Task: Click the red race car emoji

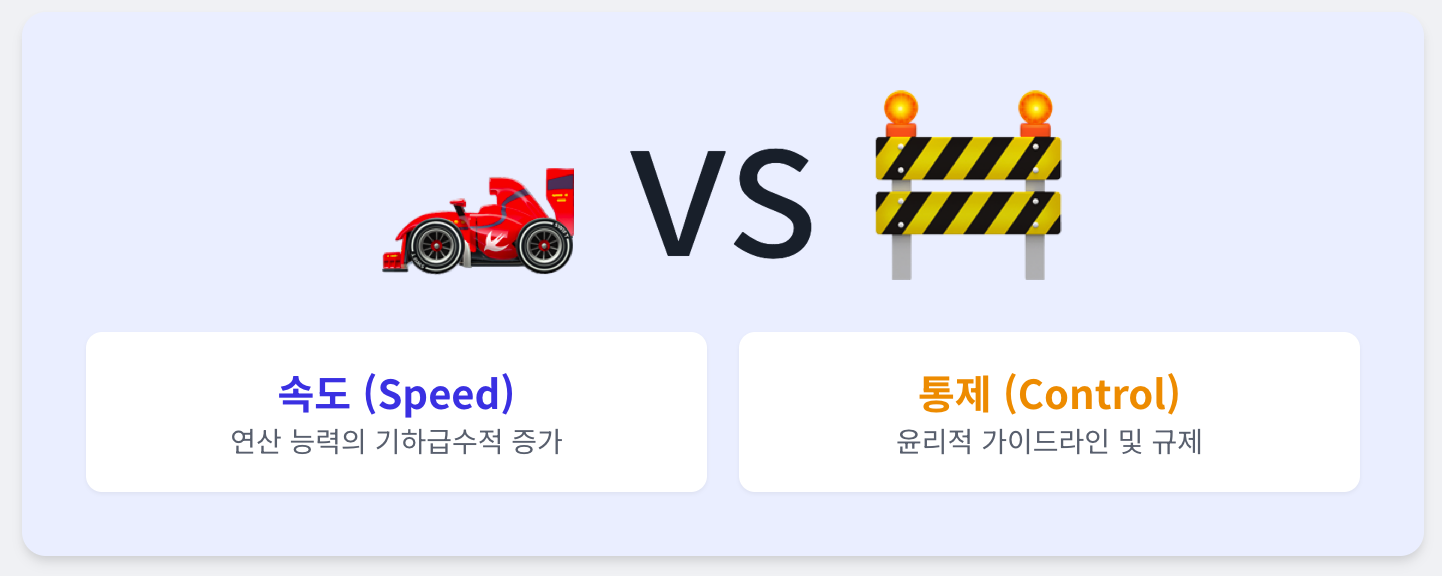Action: [x=479, y=222]
